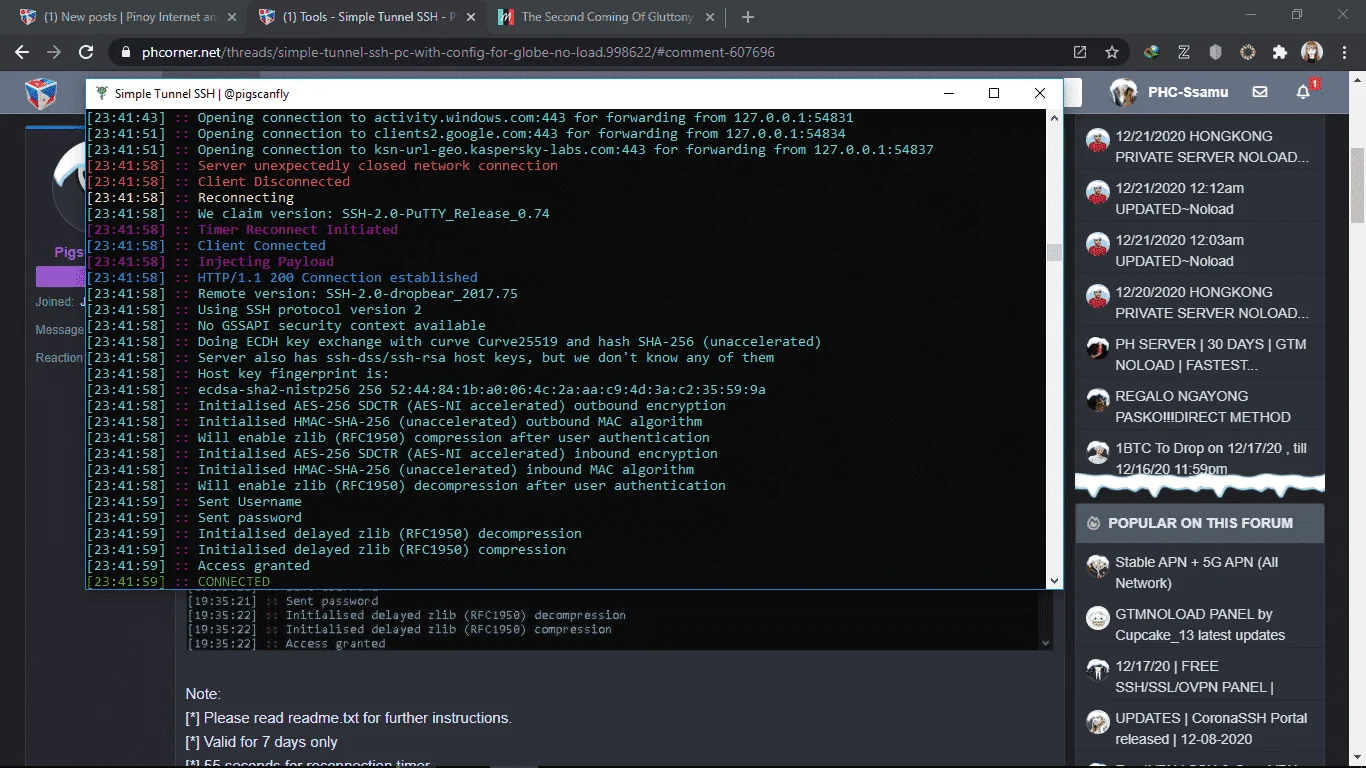Open UPDATES | CoronaSSH Portal released thread

pos(1211,729)
